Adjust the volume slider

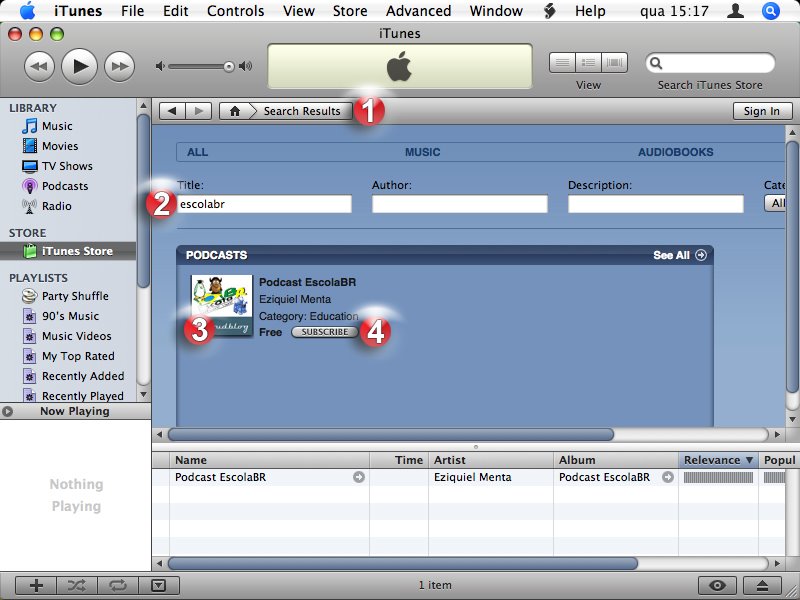pyautogui.click(x=201, y=66)
